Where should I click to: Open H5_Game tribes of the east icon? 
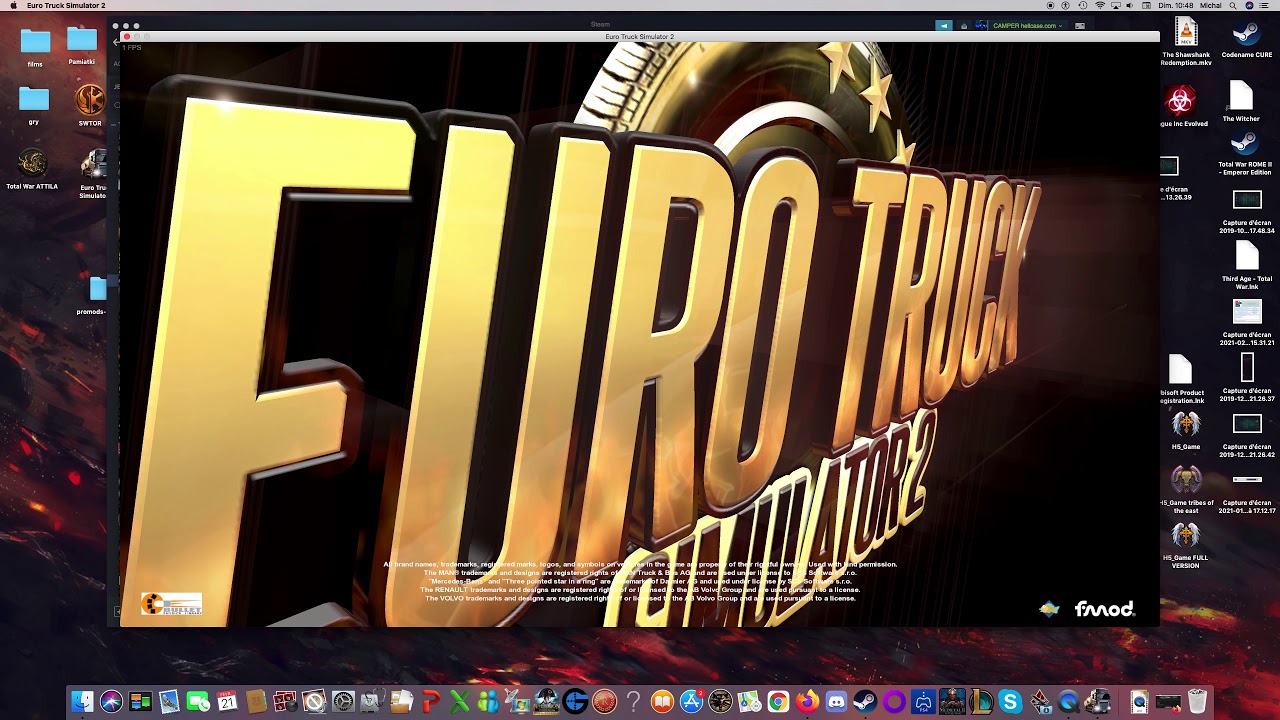pyautogui.click(x=1186, y=482)
